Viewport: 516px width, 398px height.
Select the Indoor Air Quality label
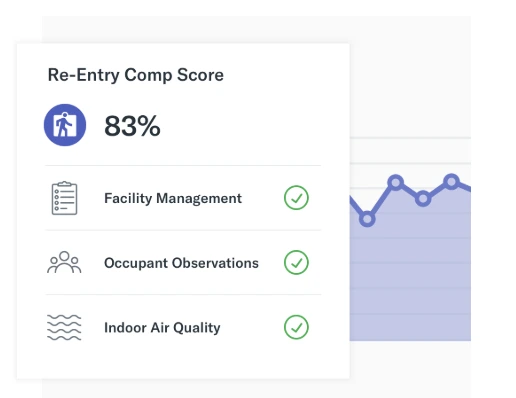coord(162,328)
